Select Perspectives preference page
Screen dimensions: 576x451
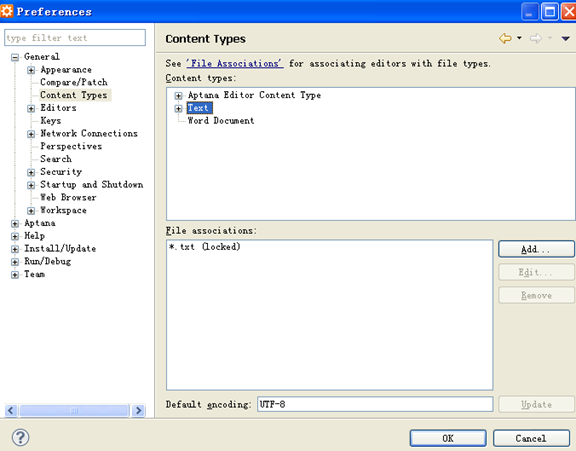click(x=71, y=146)
